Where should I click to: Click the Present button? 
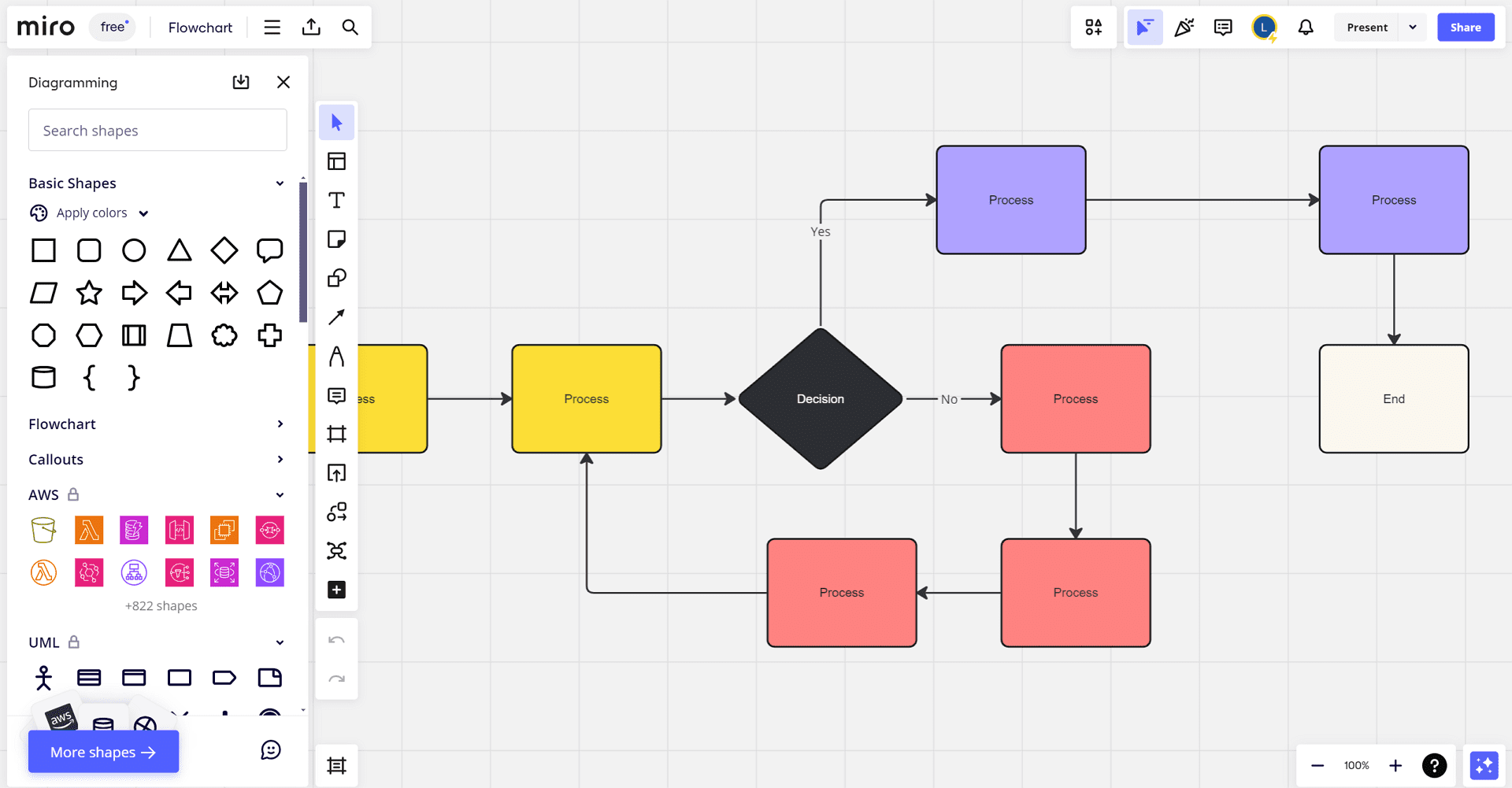1367,28
